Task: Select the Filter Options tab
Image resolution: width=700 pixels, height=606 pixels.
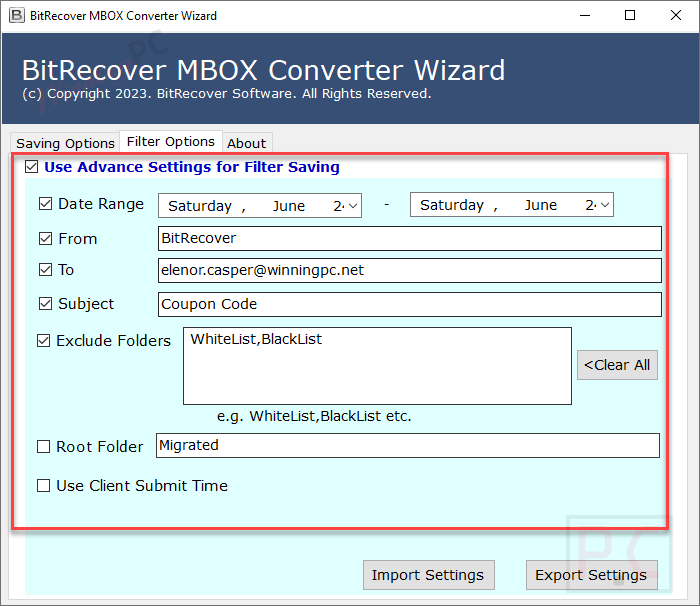Action: (x=171, y=142)
